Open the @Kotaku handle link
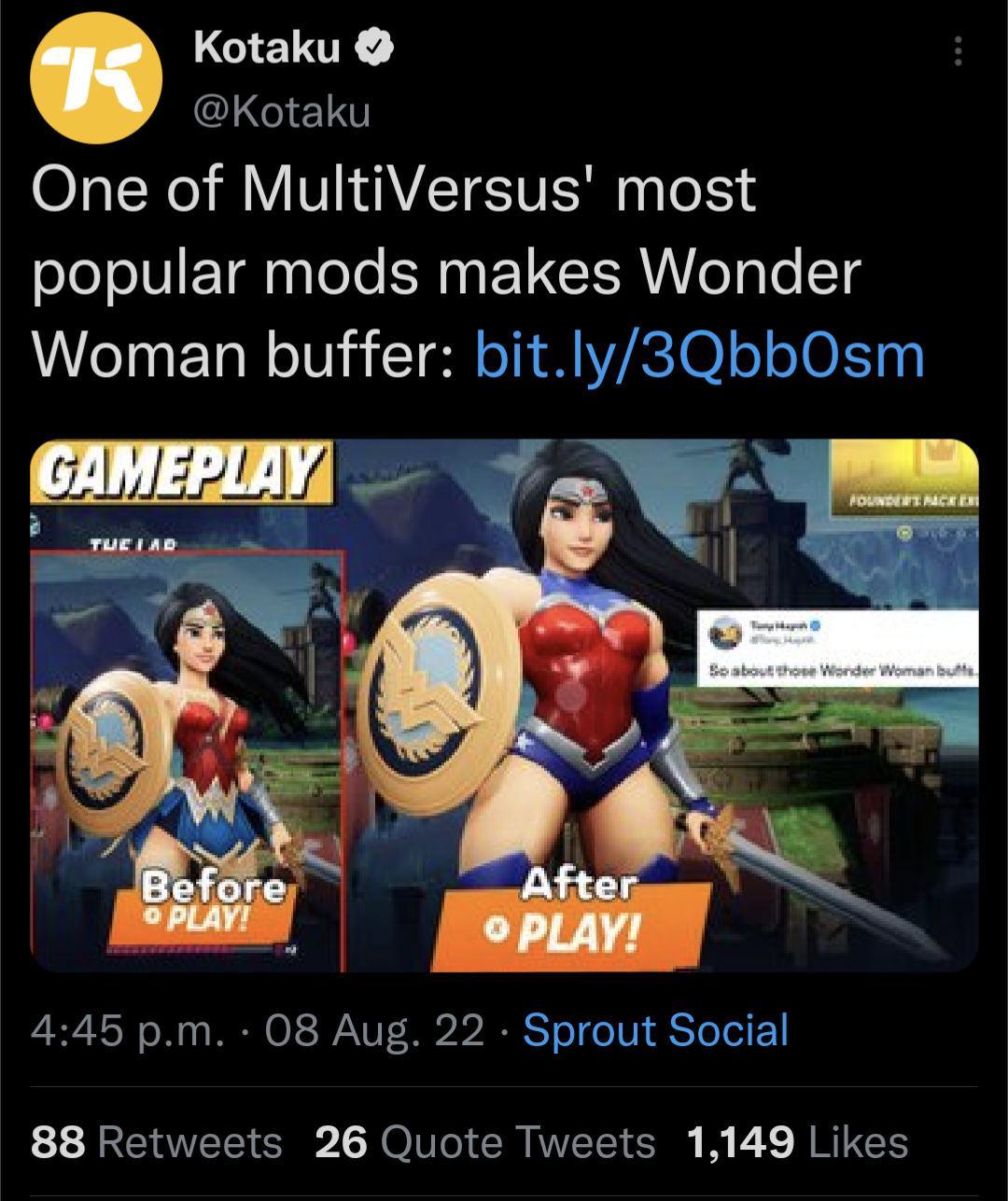The height and width of the screenshot is (1201, 1008). tap(283, 112)
